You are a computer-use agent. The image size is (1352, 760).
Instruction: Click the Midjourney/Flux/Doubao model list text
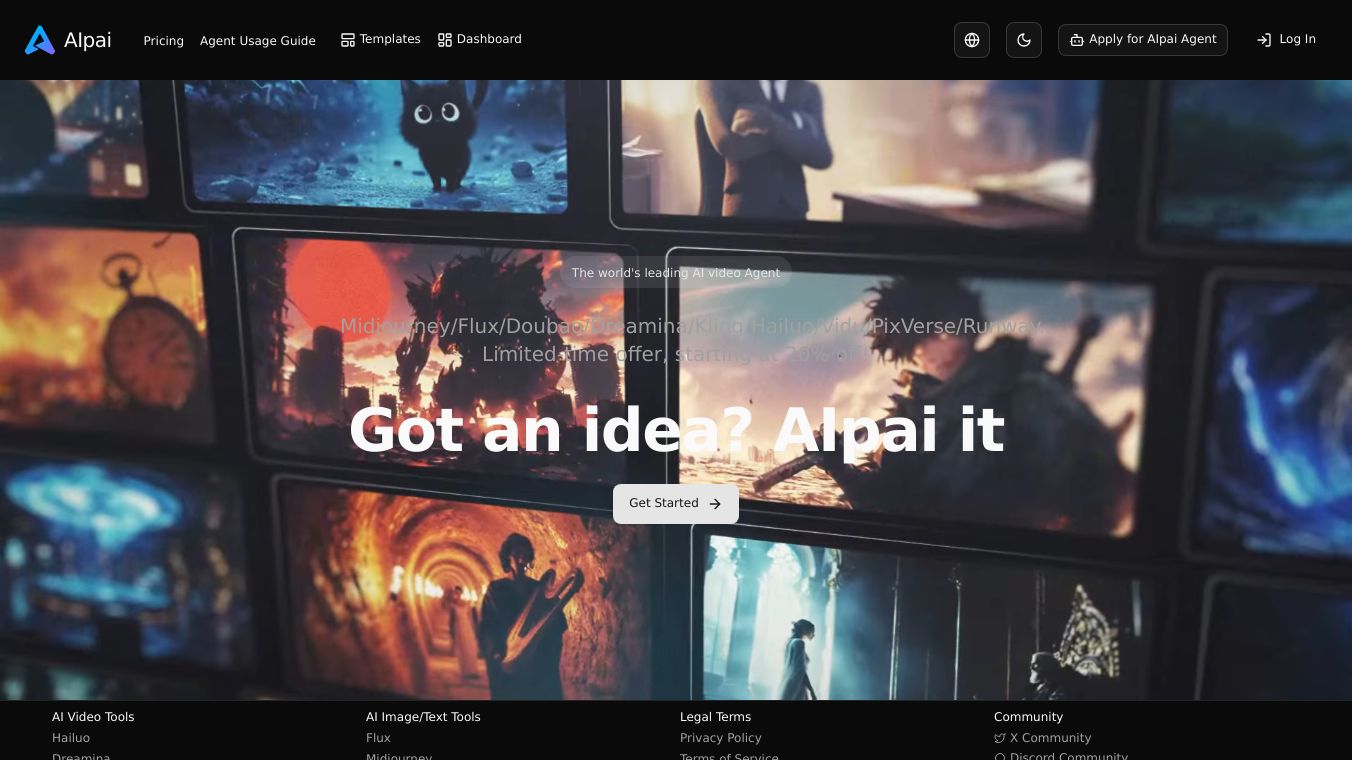tap(692, 326)
